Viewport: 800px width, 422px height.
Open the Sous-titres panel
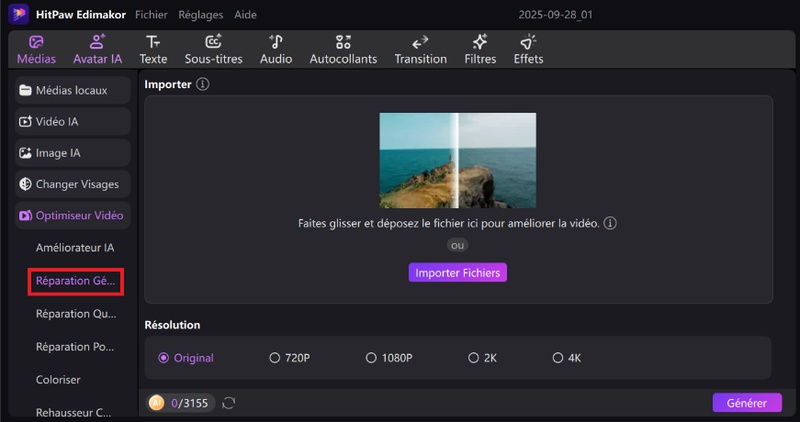point(213,43)
